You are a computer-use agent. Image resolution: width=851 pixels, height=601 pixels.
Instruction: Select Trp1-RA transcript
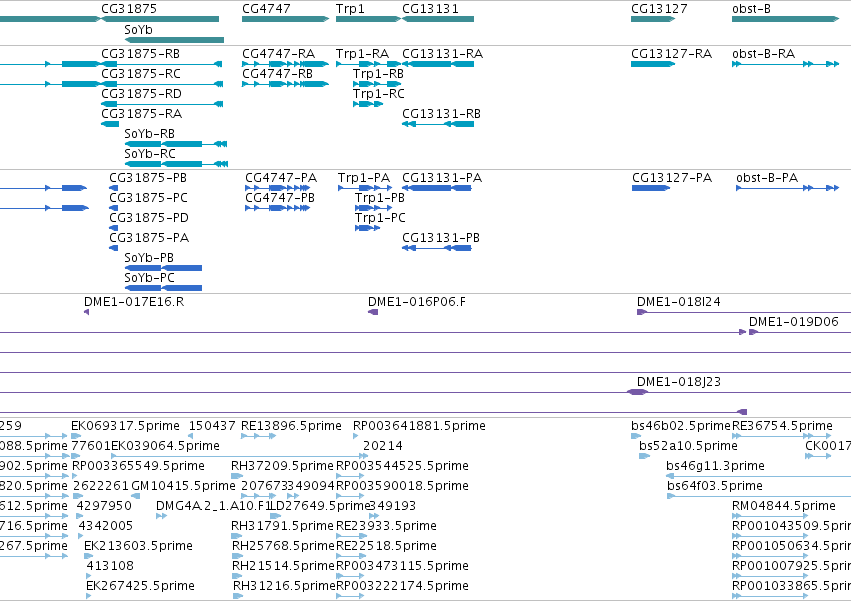click(x=368, y=64)
